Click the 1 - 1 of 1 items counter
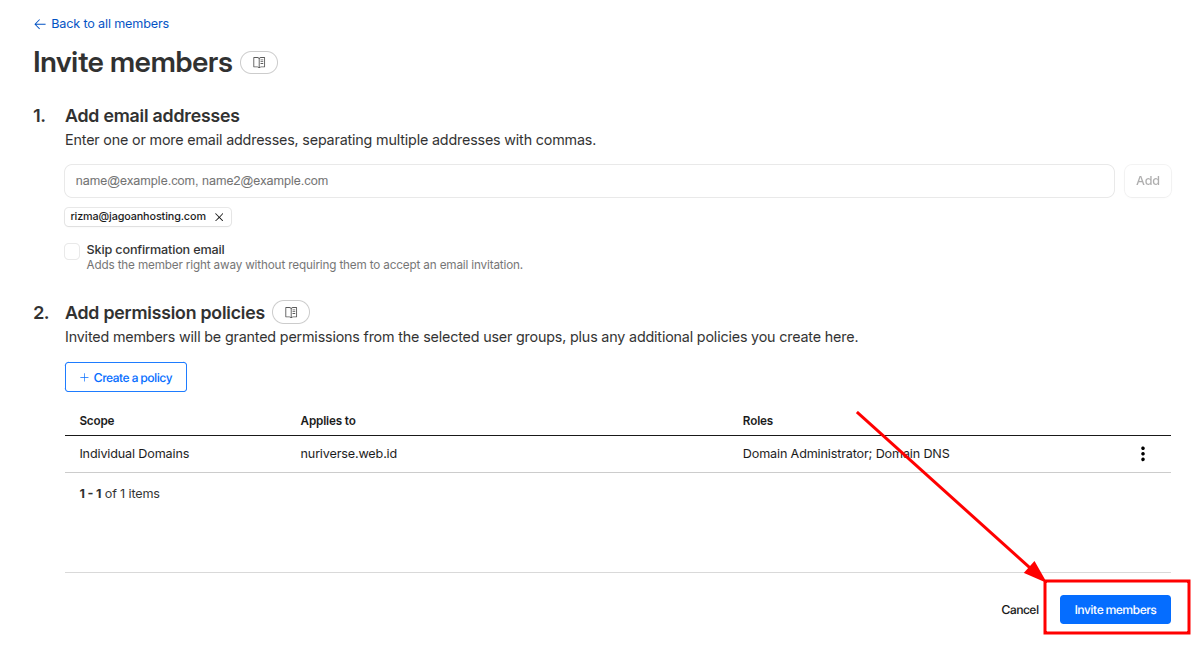Viewport: 1204px width, 650px height. pos(119,494)
